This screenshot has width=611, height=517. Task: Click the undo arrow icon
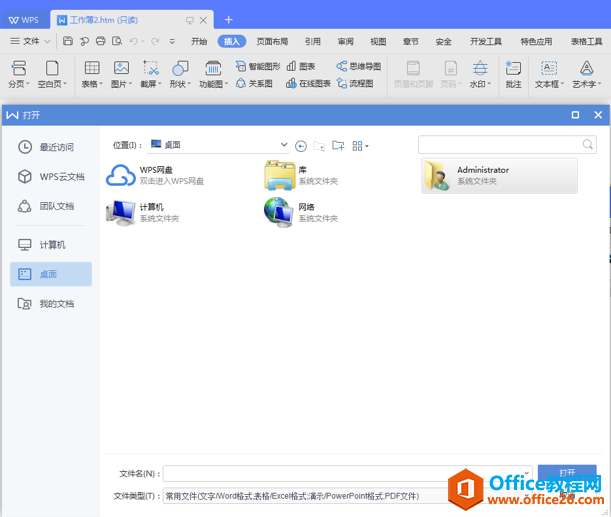tap(134, 41)
